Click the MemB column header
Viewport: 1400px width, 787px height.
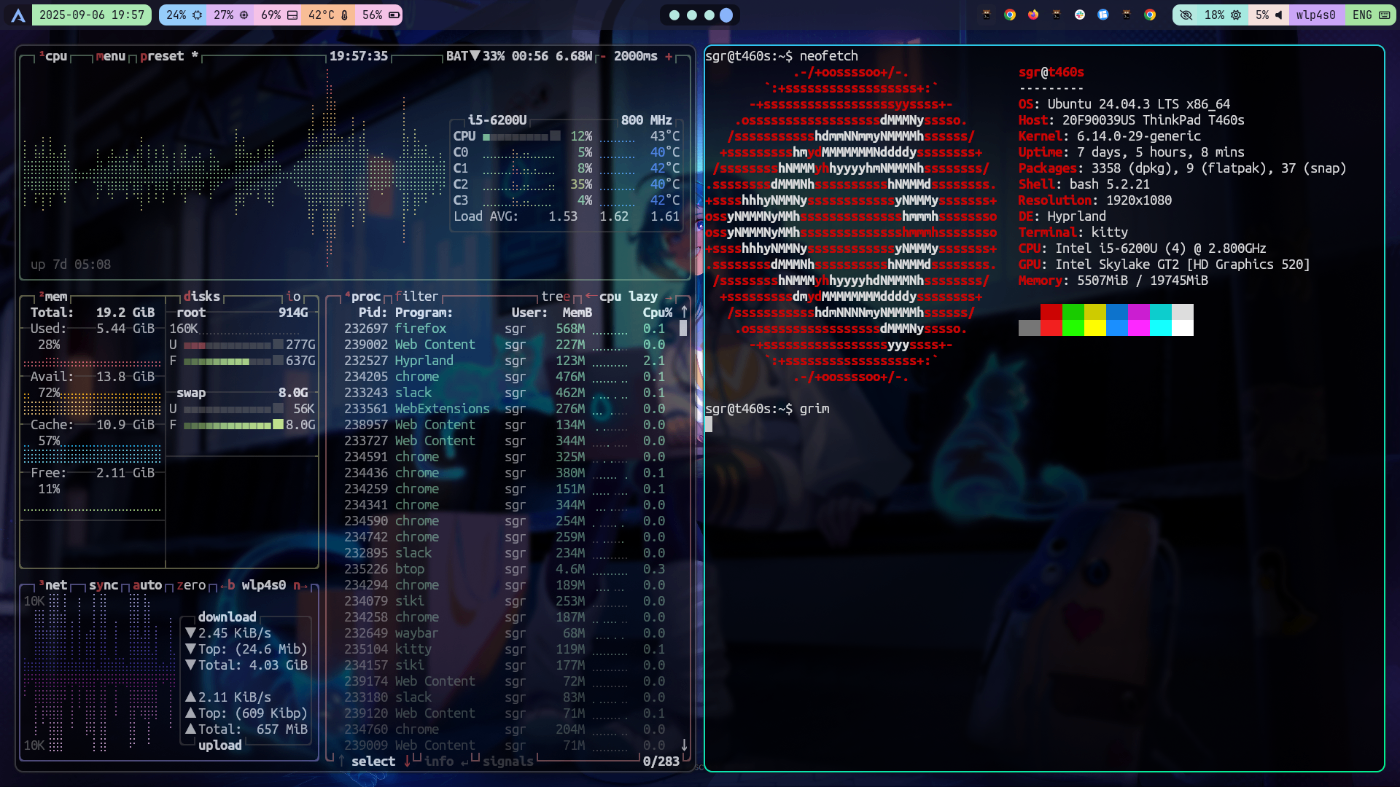coord(577,312)
